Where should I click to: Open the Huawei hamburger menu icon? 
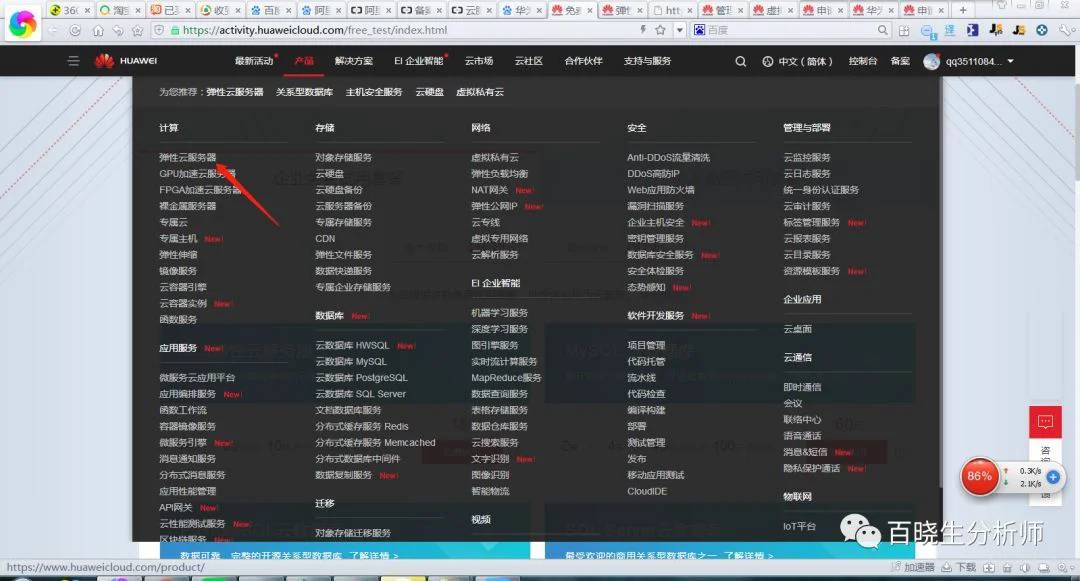(x=73, y=61)
